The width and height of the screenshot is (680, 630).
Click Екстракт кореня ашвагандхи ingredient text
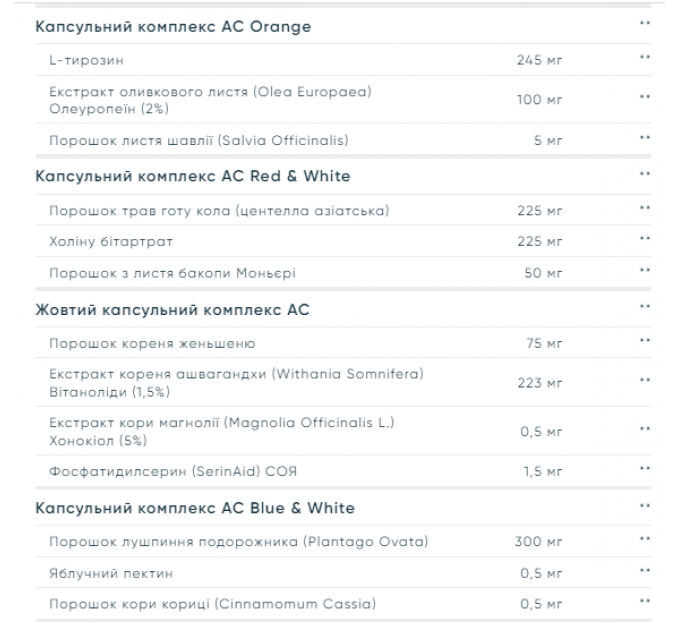[x=236, y=383]
